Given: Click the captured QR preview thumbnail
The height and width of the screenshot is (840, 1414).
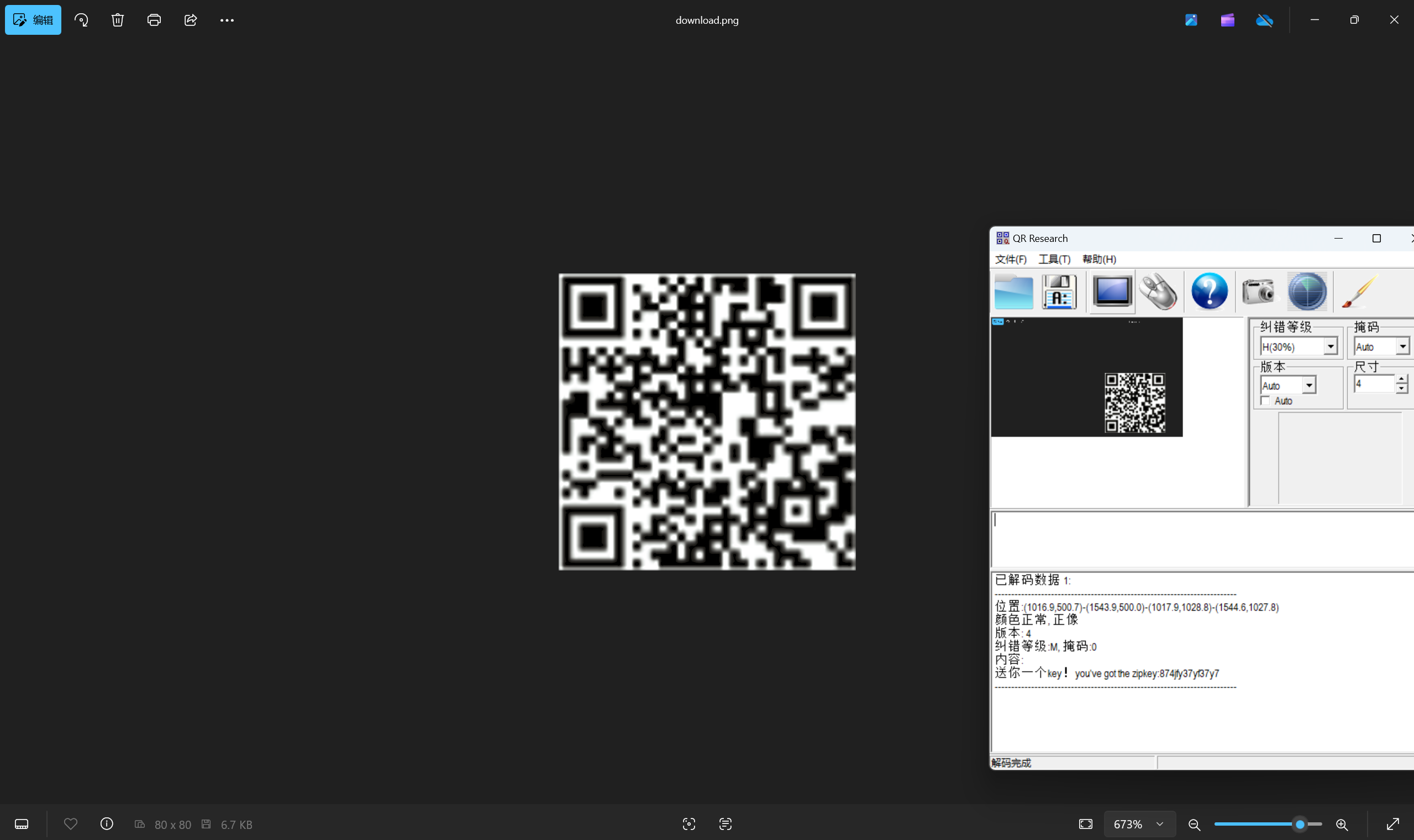Looking at the screenshot, I should click(x=1086, y=377).
